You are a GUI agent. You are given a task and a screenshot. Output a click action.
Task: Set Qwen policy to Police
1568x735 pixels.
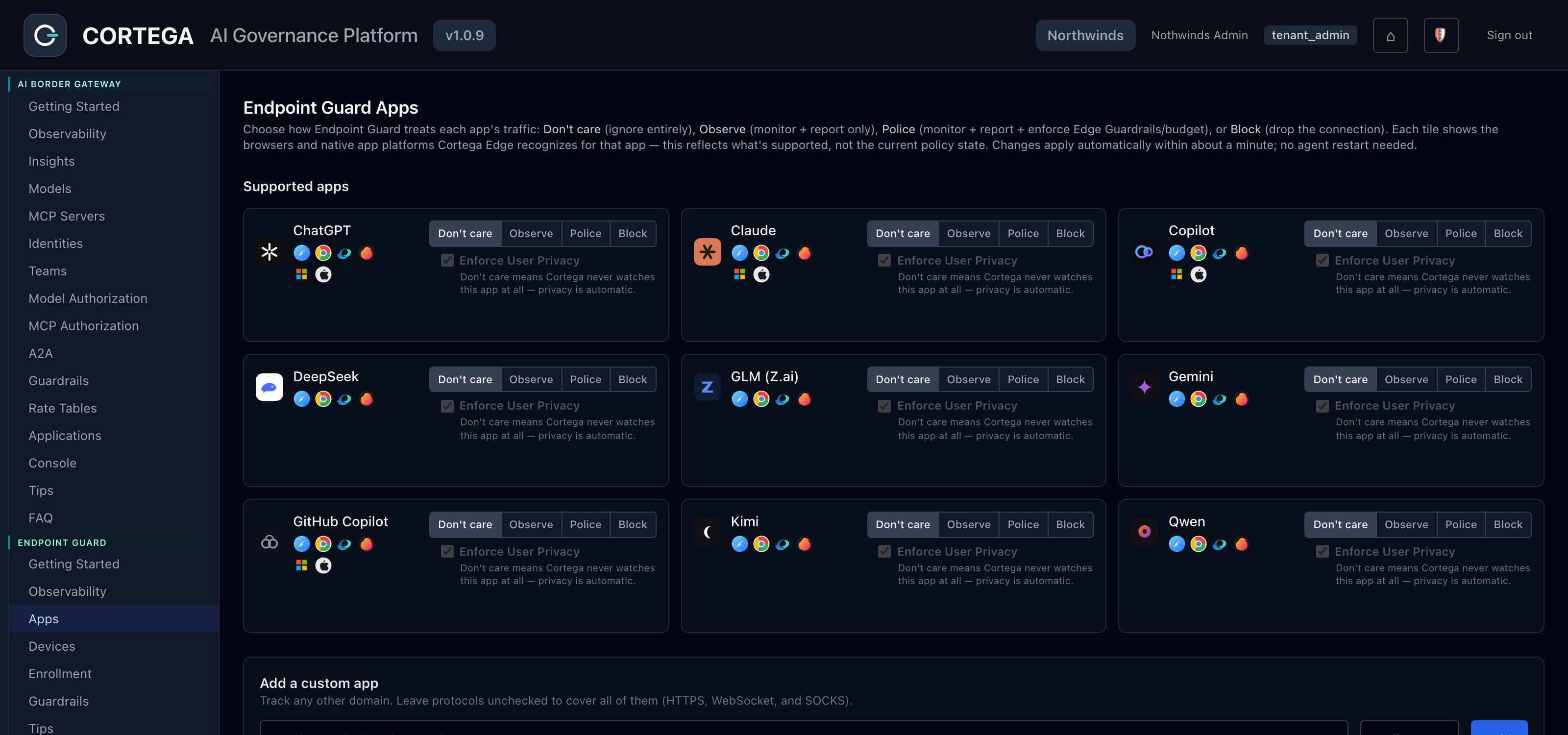1461,524
